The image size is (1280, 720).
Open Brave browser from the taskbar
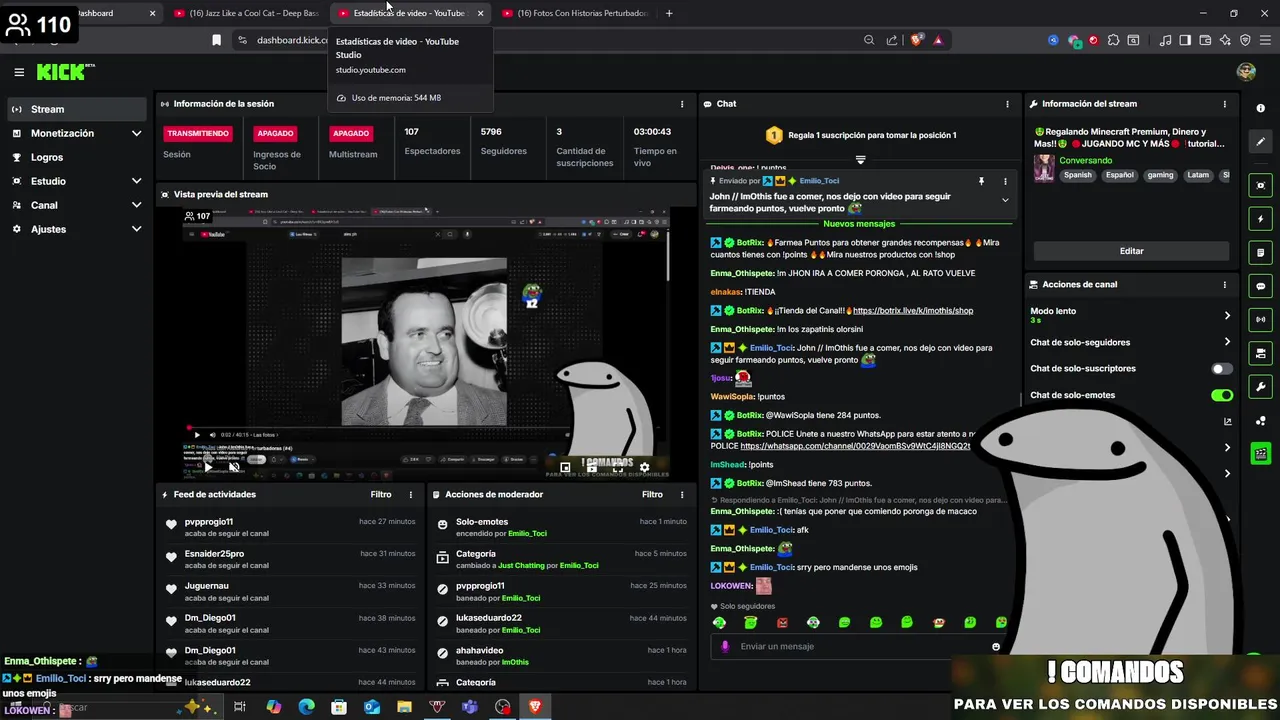tap(535, 707)
